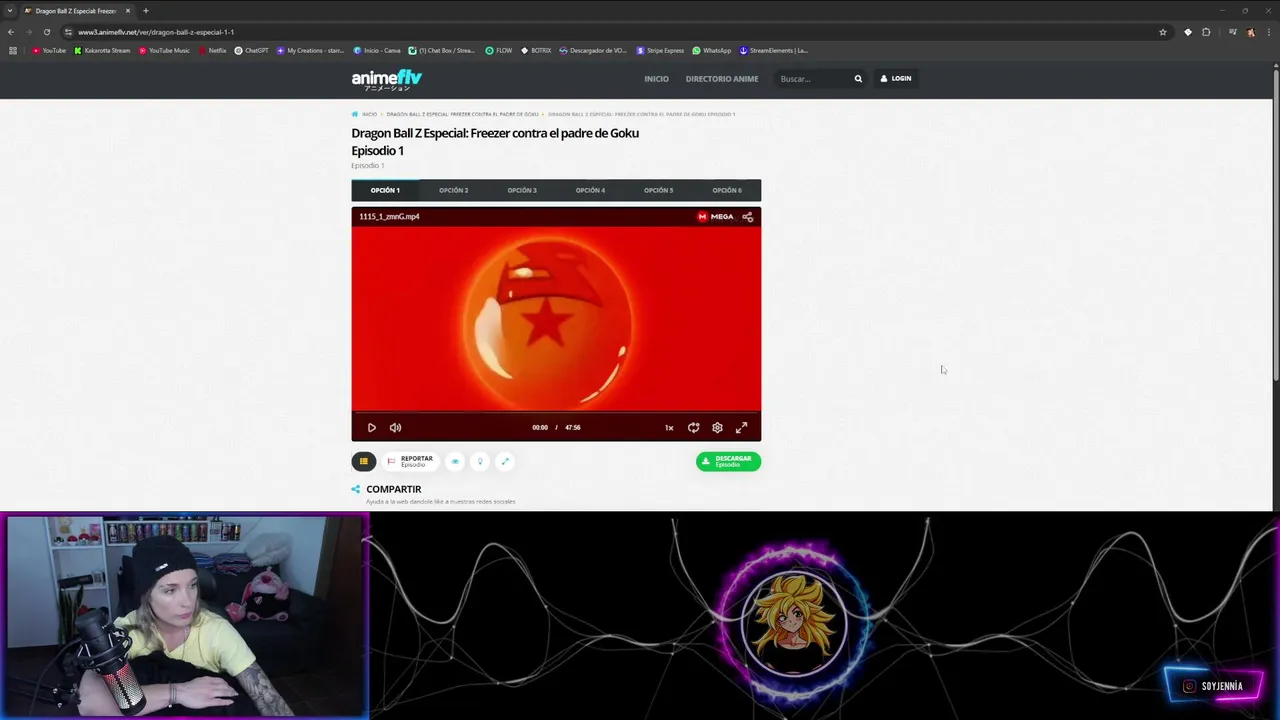
Task: Open the LOGIN button
Action: (895, 78)
